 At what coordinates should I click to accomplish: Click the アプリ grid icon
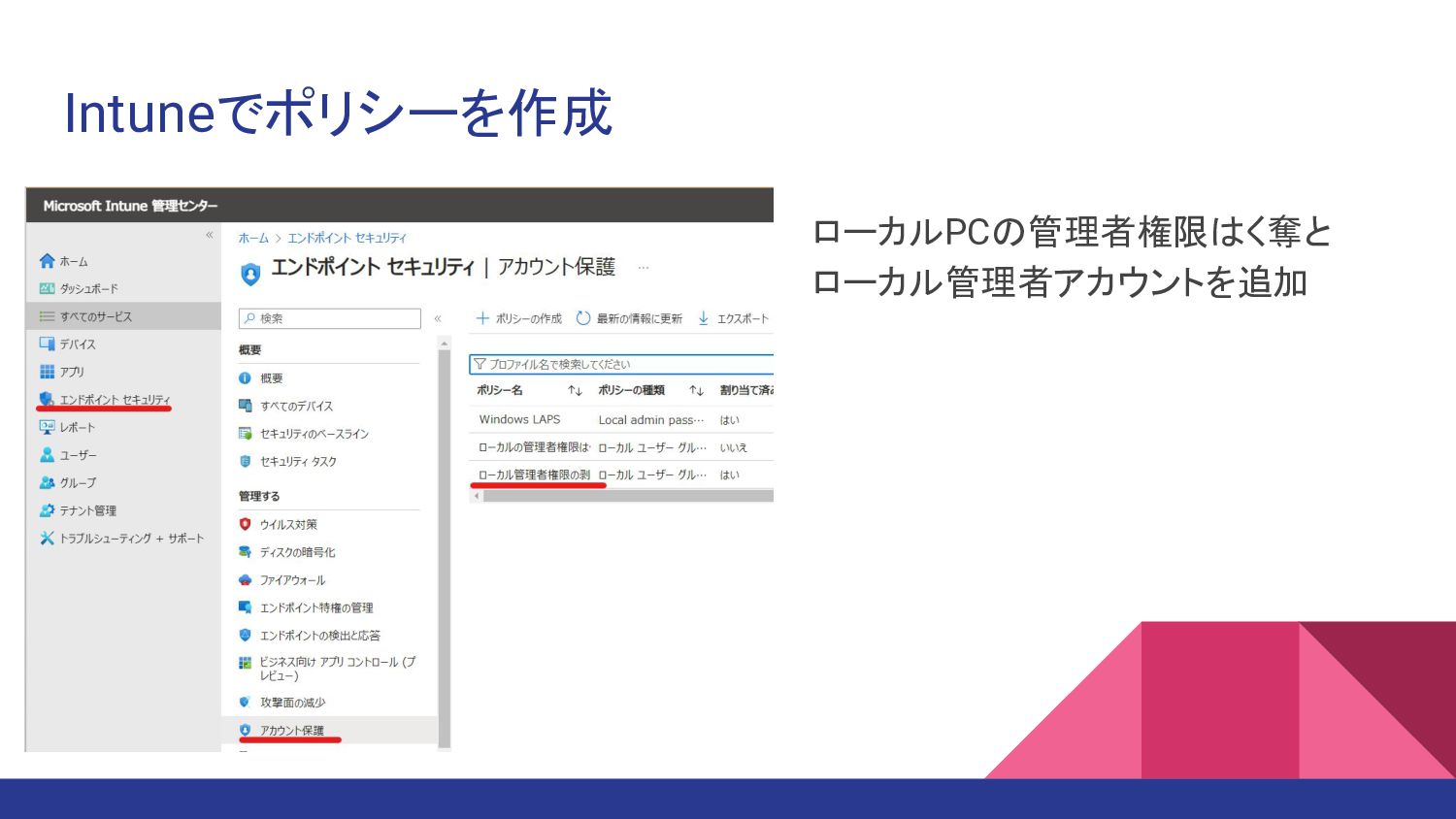[47, 372]
